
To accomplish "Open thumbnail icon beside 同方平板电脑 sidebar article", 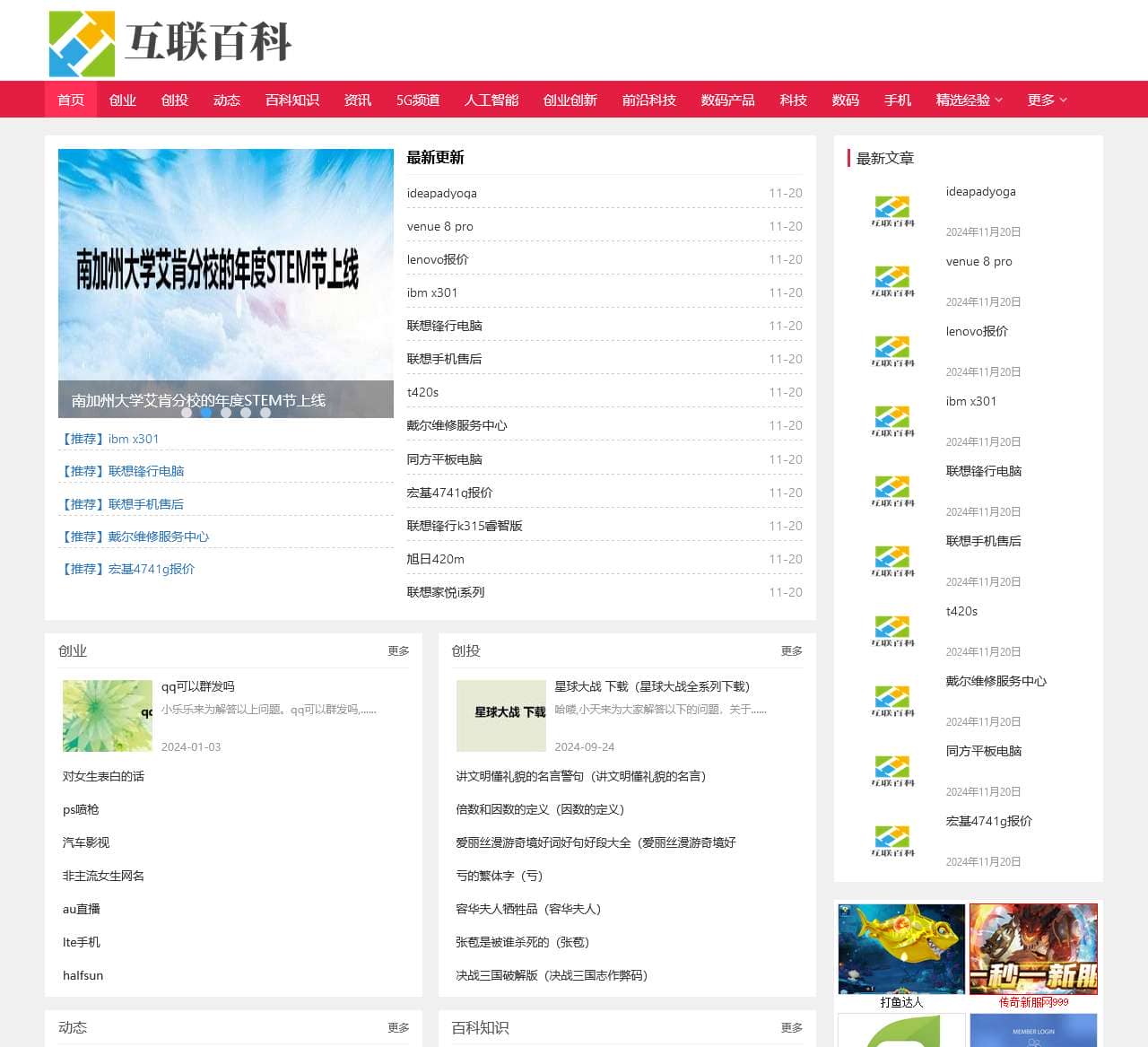I will [892, 772].
